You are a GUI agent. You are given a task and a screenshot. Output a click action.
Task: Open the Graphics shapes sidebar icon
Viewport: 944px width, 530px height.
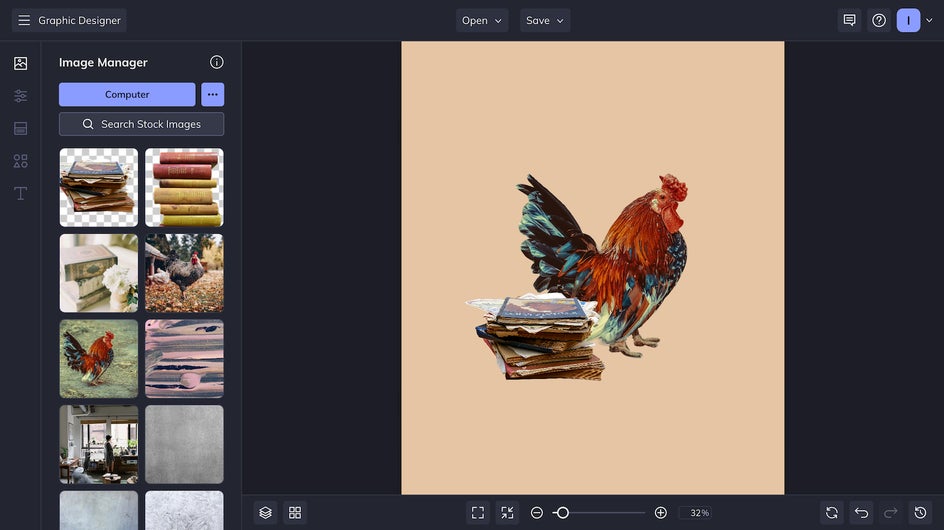coord(20,161)
